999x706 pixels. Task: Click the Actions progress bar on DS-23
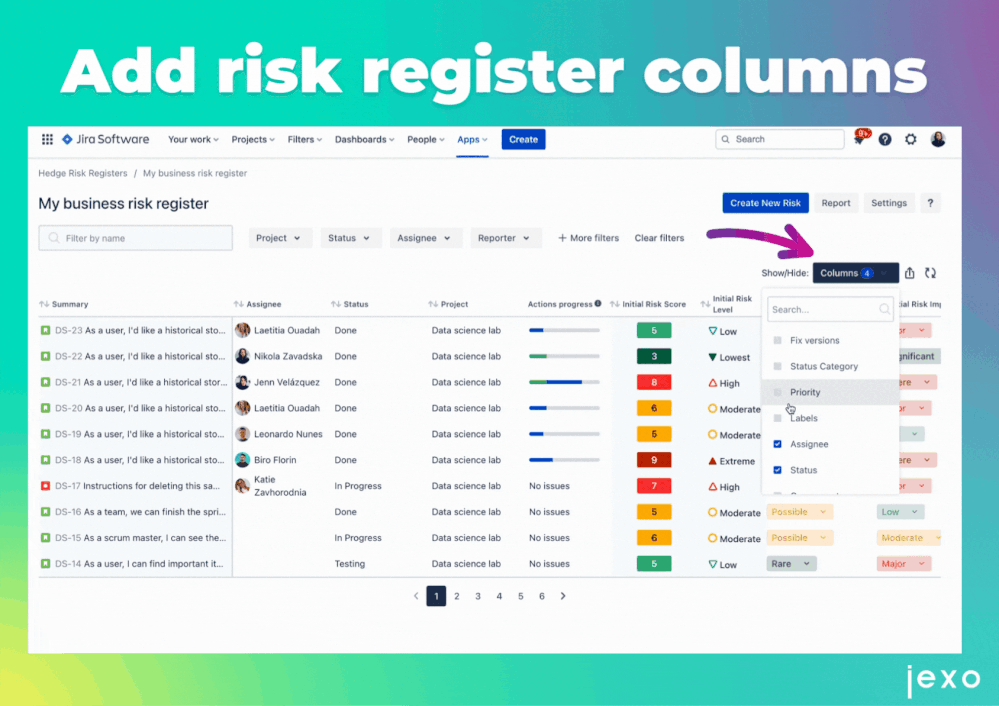[564, 330]
